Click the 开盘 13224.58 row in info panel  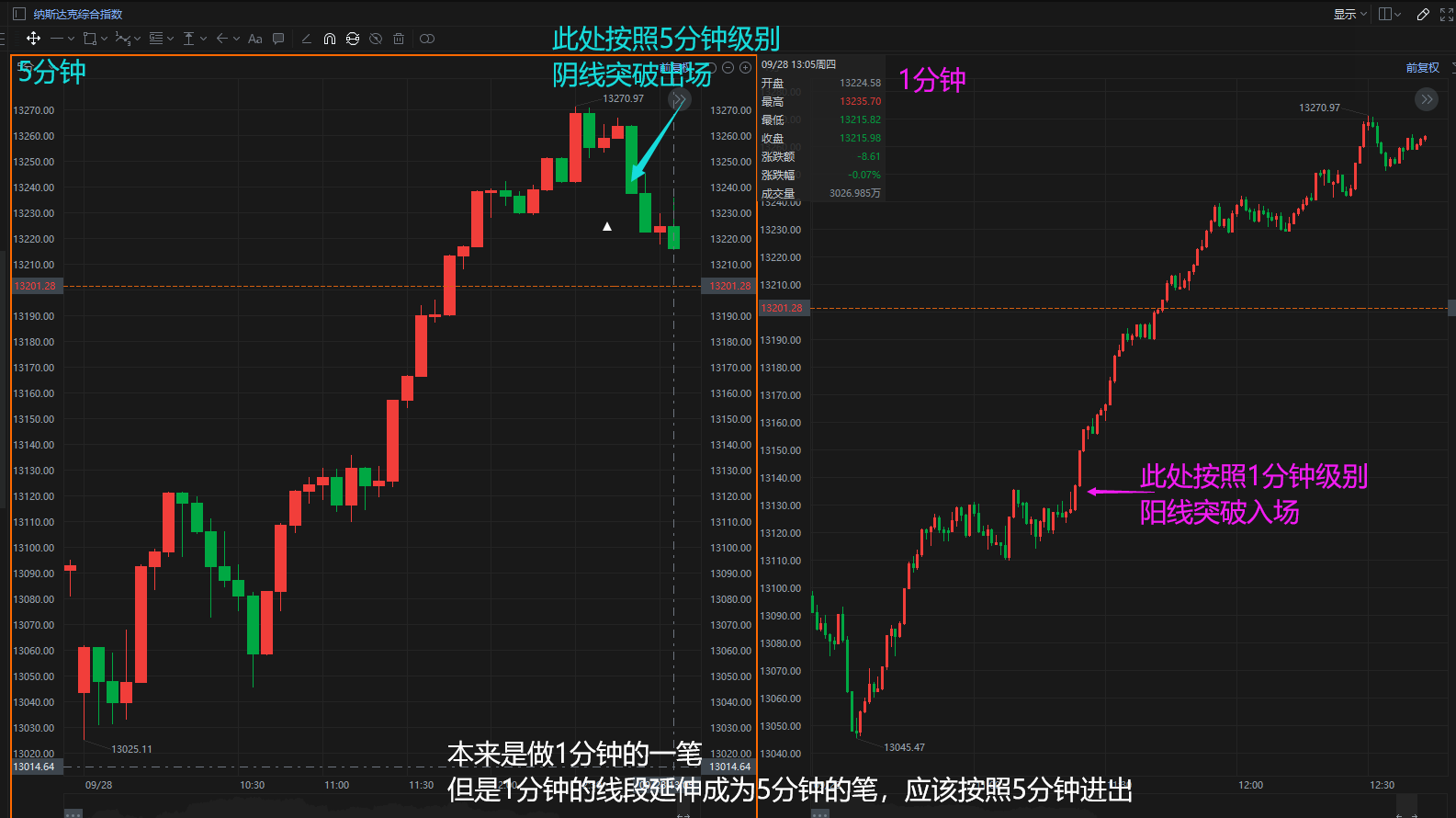click(x=821, y=83)
